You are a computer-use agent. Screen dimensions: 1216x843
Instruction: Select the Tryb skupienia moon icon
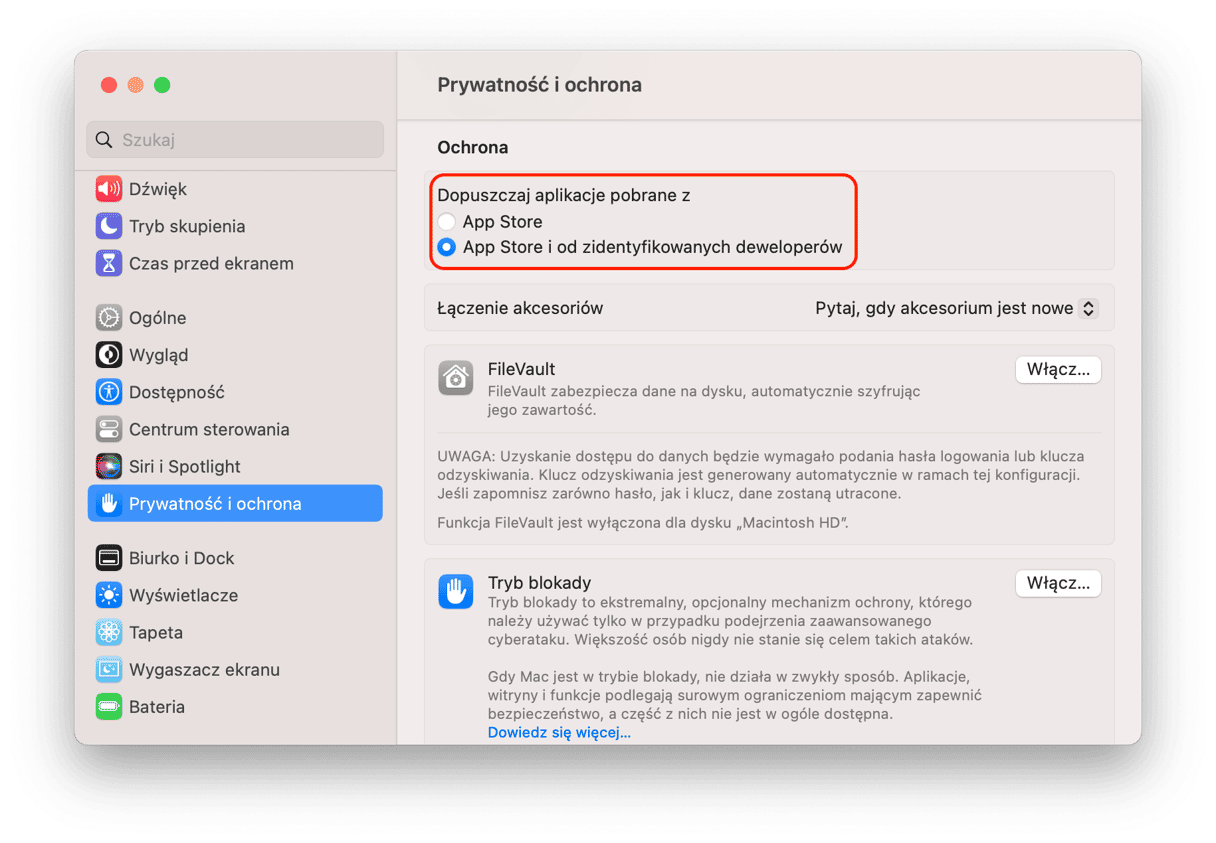click(x=108, y=226)
